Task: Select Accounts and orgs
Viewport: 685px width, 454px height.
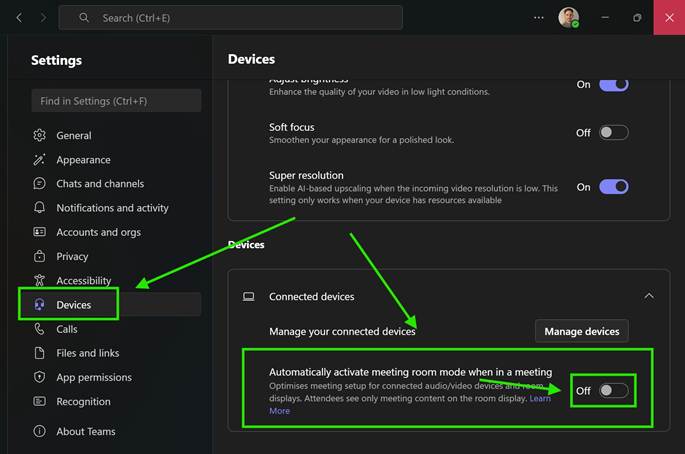Action: click(117, 232)
